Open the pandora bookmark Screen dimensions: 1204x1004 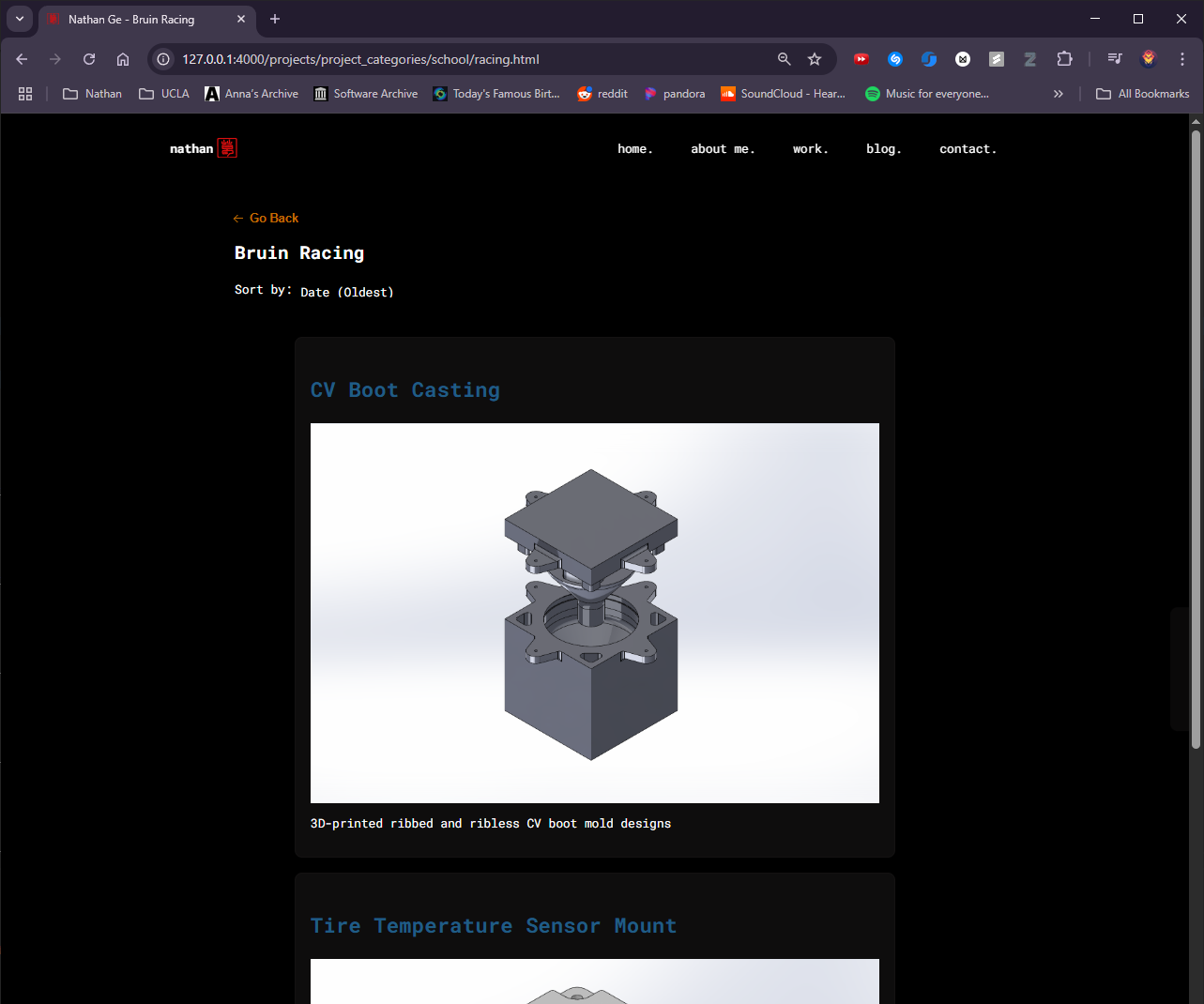(675, 94)
